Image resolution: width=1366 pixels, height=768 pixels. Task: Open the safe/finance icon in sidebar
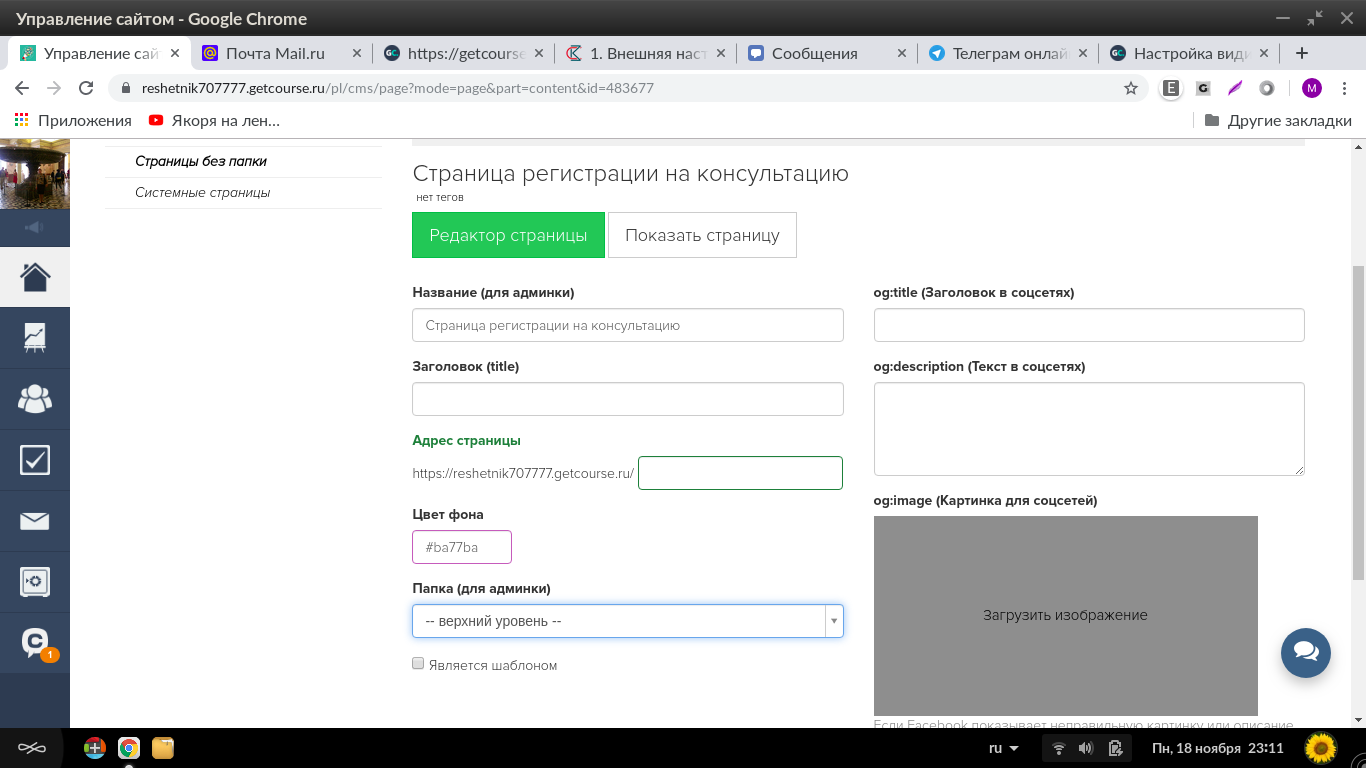coord(35,582)
